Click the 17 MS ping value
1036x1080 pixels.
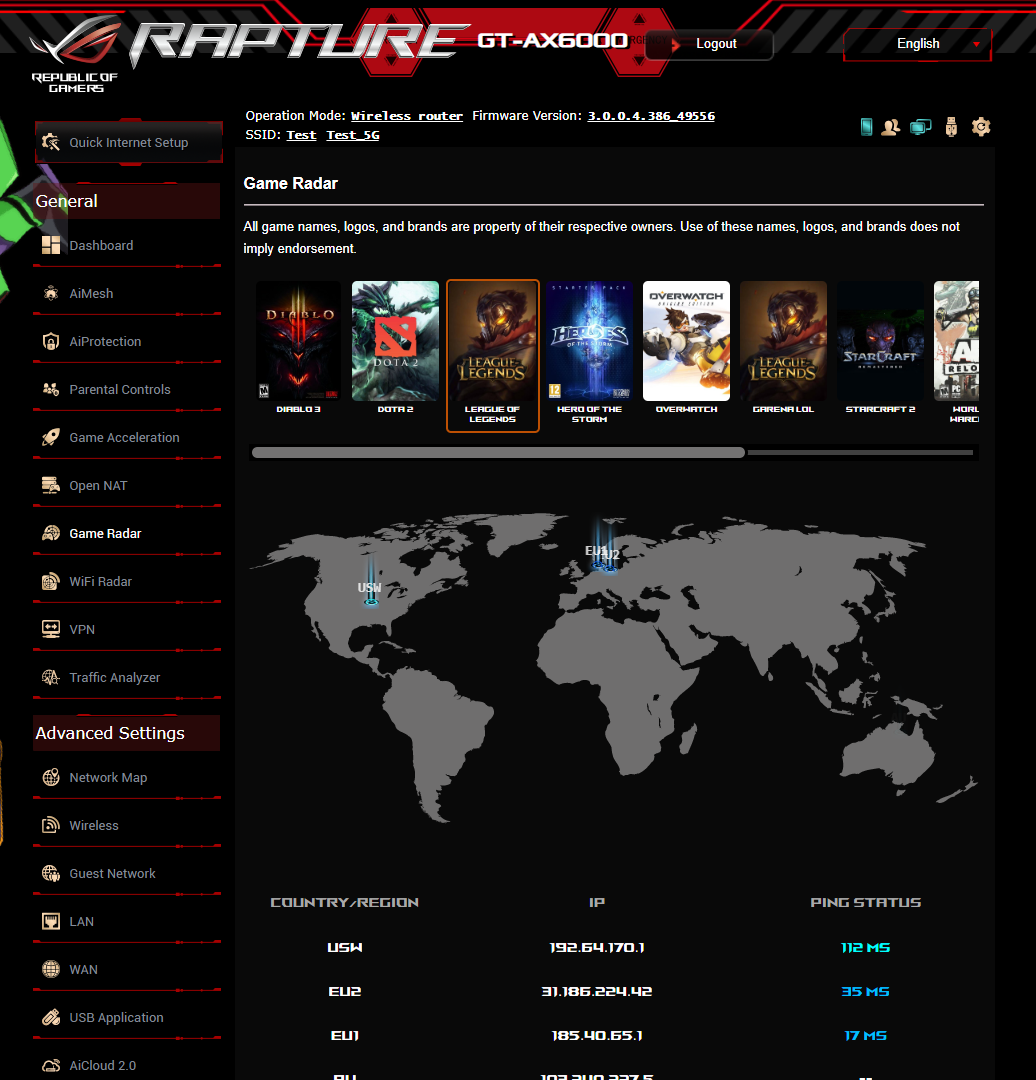pyautogui.click(x=866, y=1036)
